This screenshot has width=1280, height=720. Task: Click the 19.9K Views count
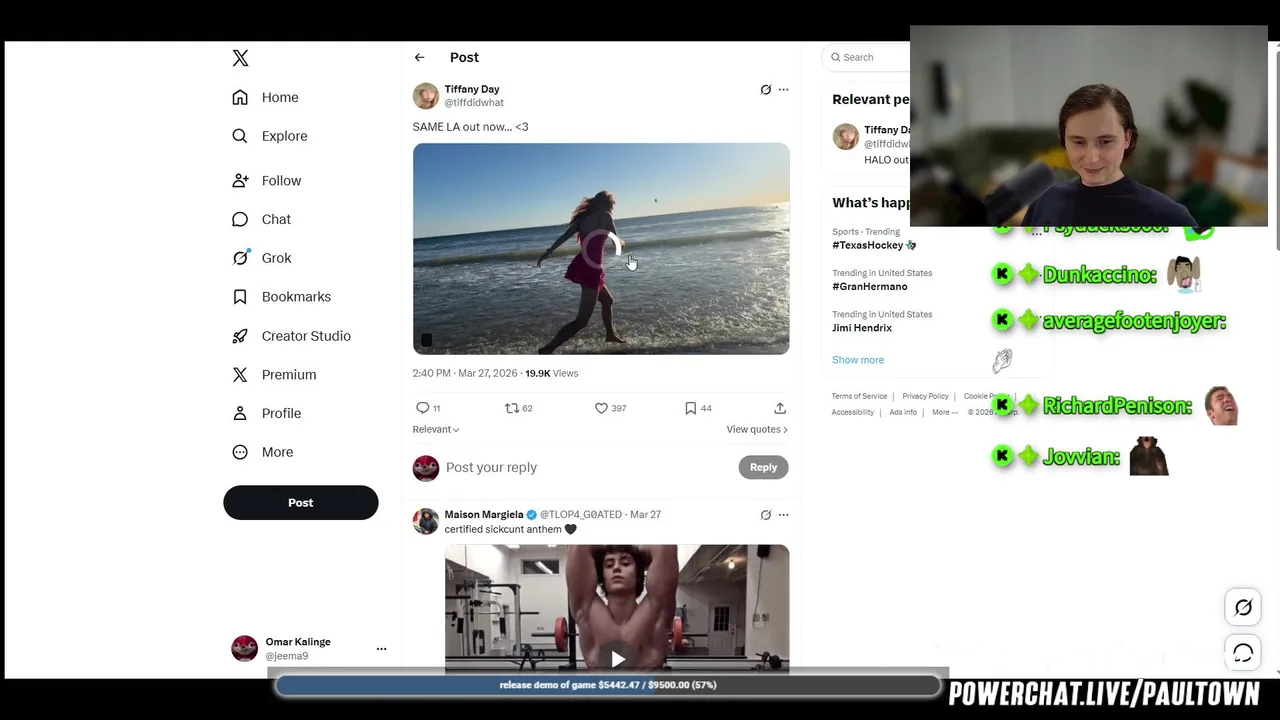point(551,373)
